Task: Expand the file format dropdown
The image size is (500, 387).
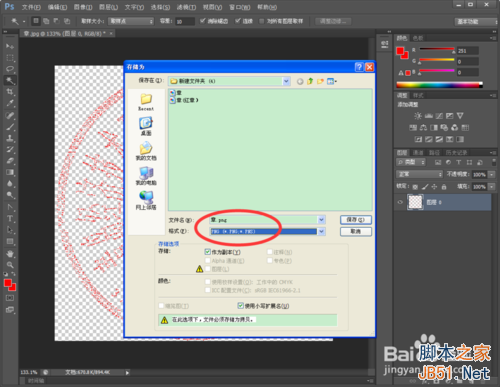Action: coord(321,231)
